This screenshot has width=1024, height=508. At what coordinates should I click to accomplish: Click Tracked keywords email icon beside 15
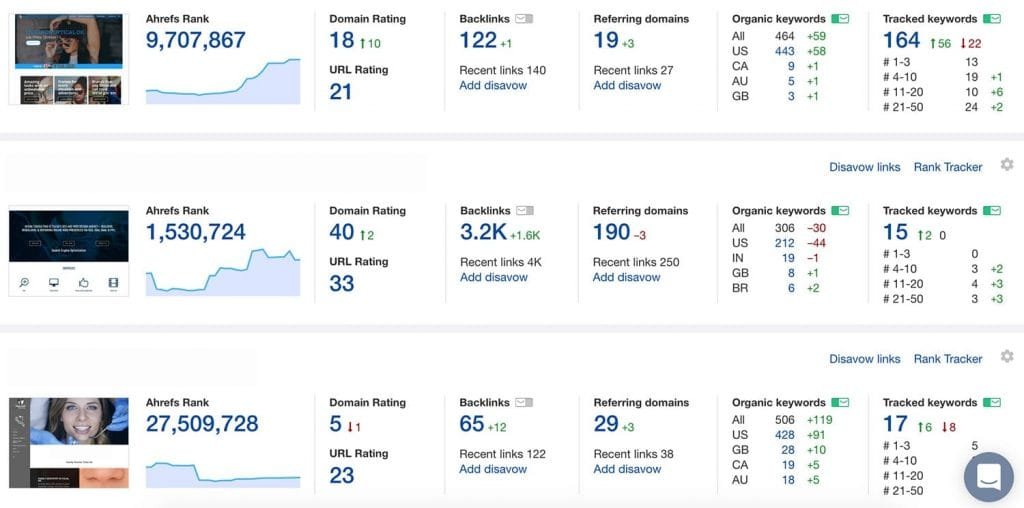point(991,211)
